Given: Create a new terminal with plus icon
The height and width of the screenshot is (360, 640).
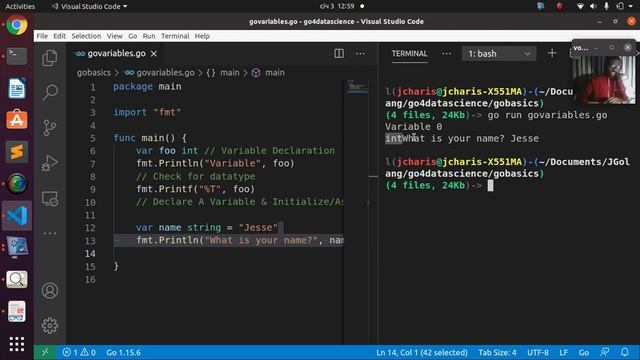Looking at the screenshot, I should tap(552, 53).
